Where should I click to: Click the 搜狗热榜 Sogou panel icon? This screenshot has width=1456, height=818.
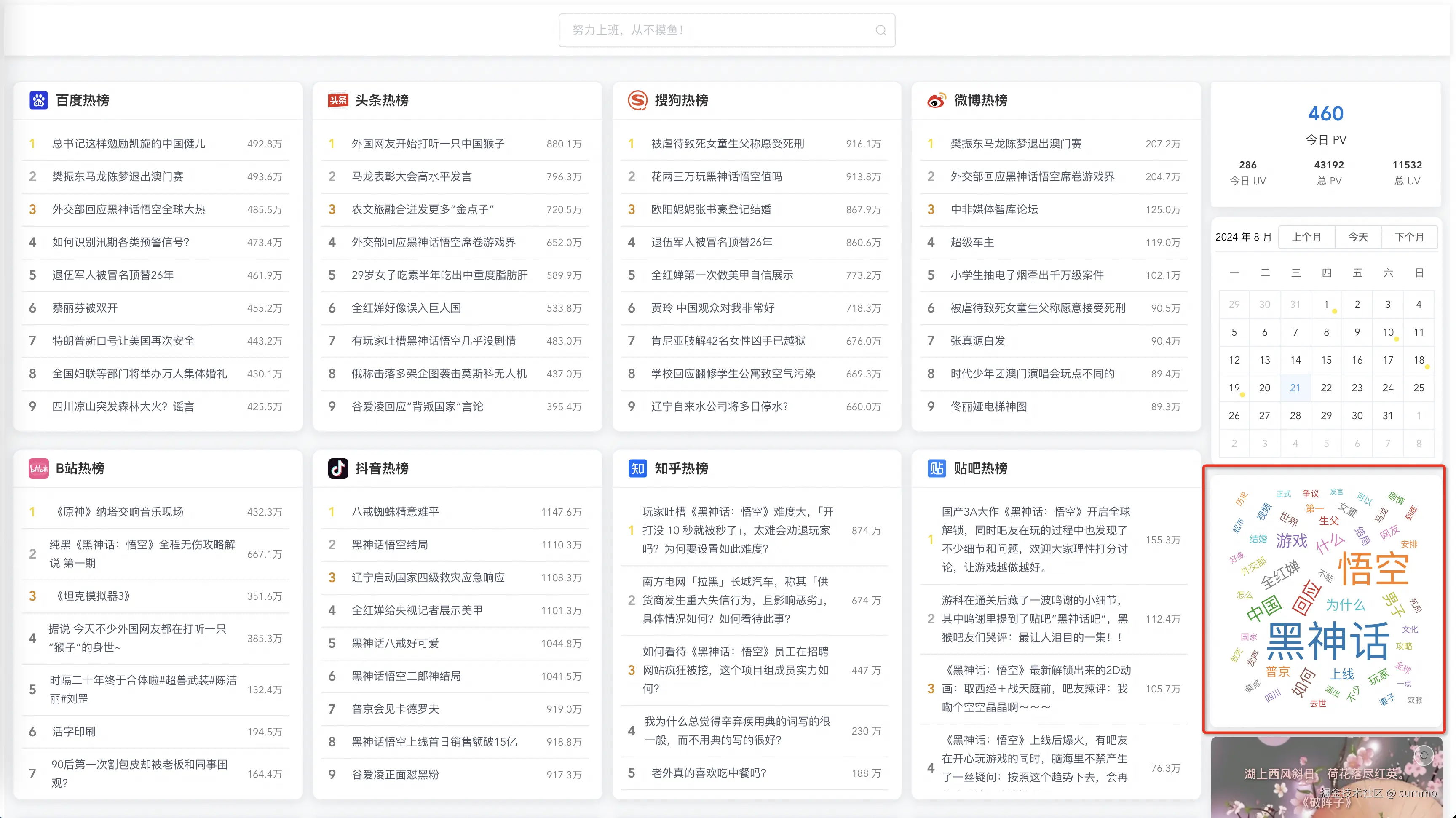click(x=637, y=100)
